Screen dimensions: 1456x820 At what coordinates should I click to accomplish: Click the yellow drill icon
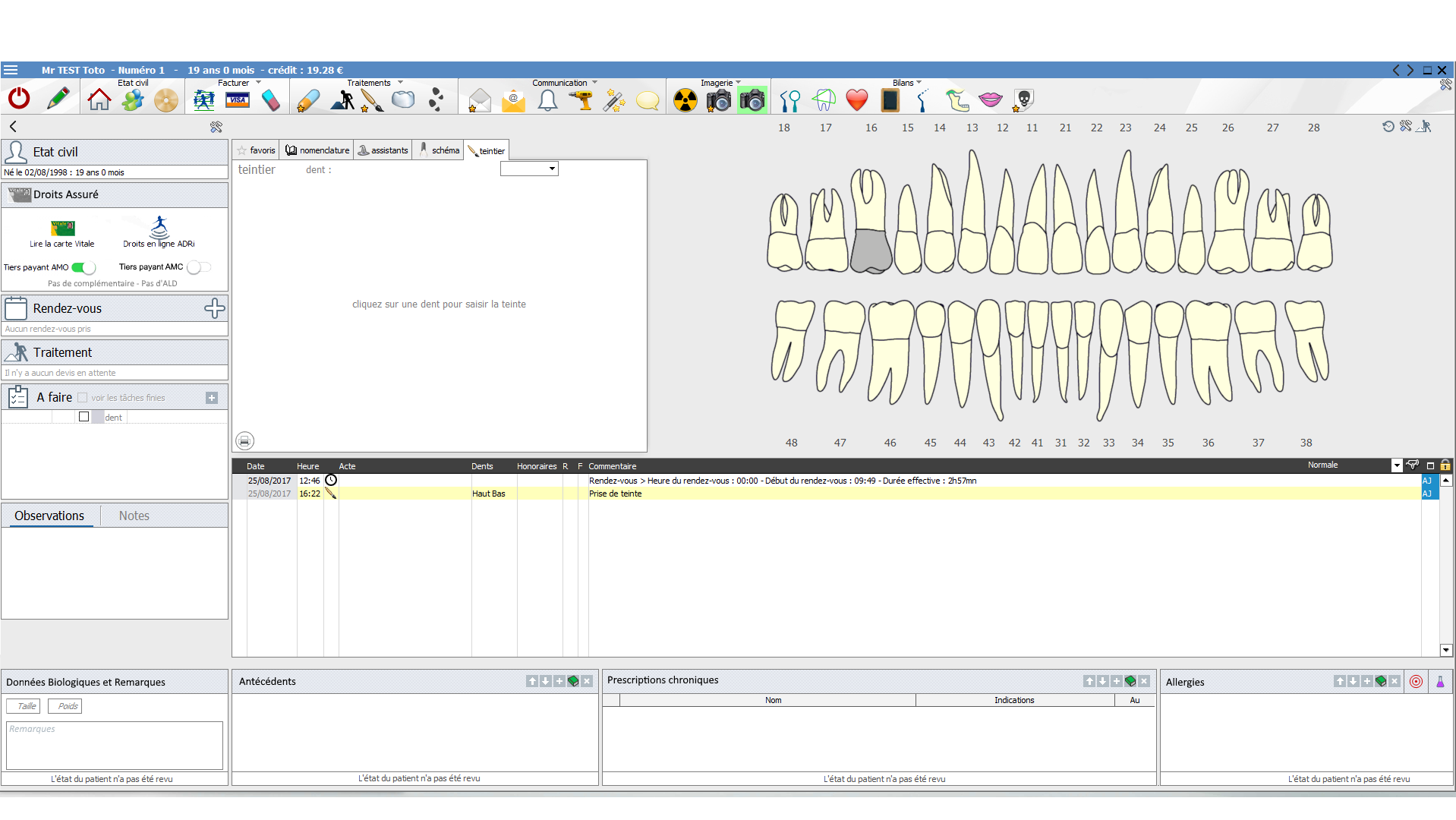[x=581, y=100]
